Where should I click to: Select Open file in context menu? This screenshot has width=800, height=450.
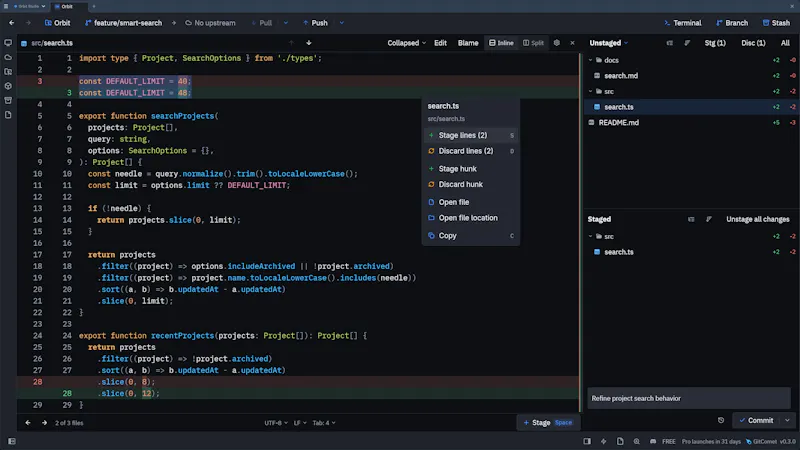click(x=470, y=202)
